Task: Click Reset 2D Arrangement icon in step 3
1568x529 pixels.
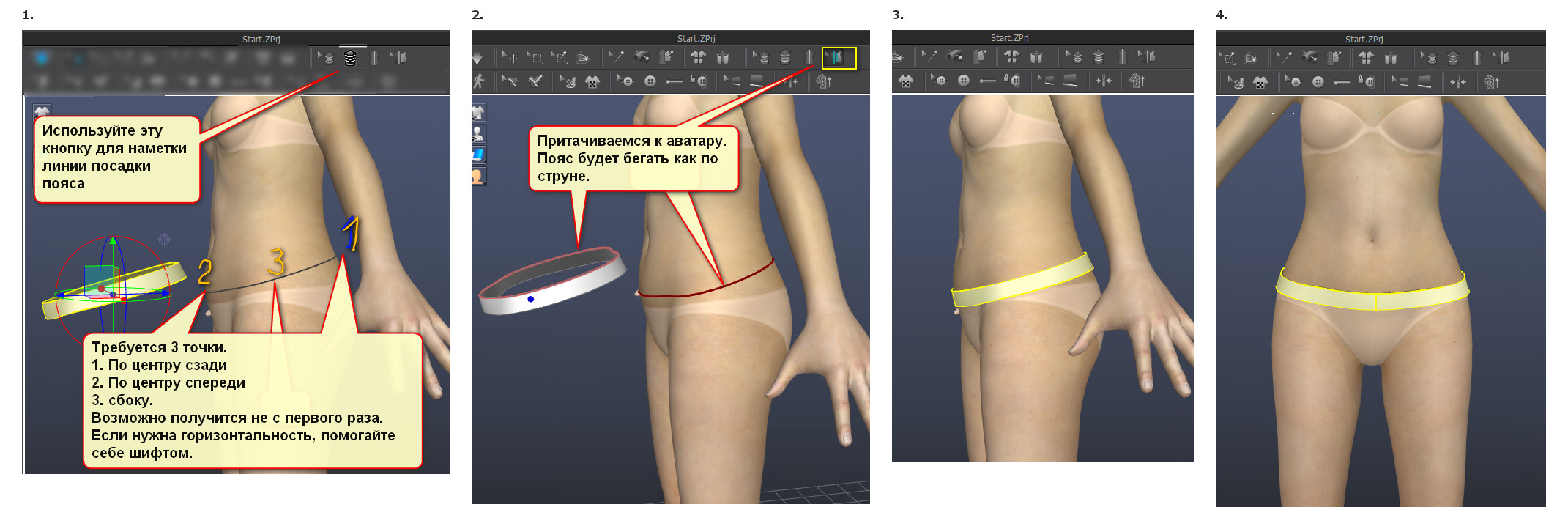Action: (x=1011, y=56)
